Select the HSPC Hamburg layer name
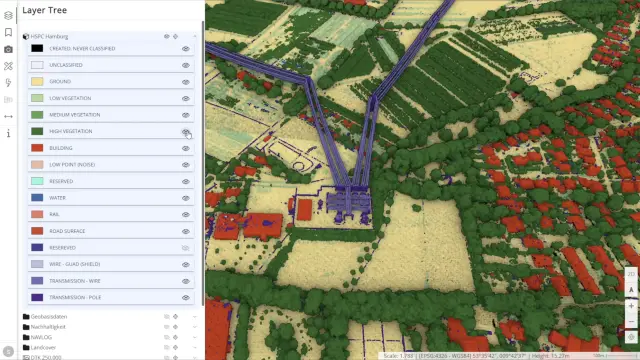Viewport: 640px width, 360px height. 49,36
